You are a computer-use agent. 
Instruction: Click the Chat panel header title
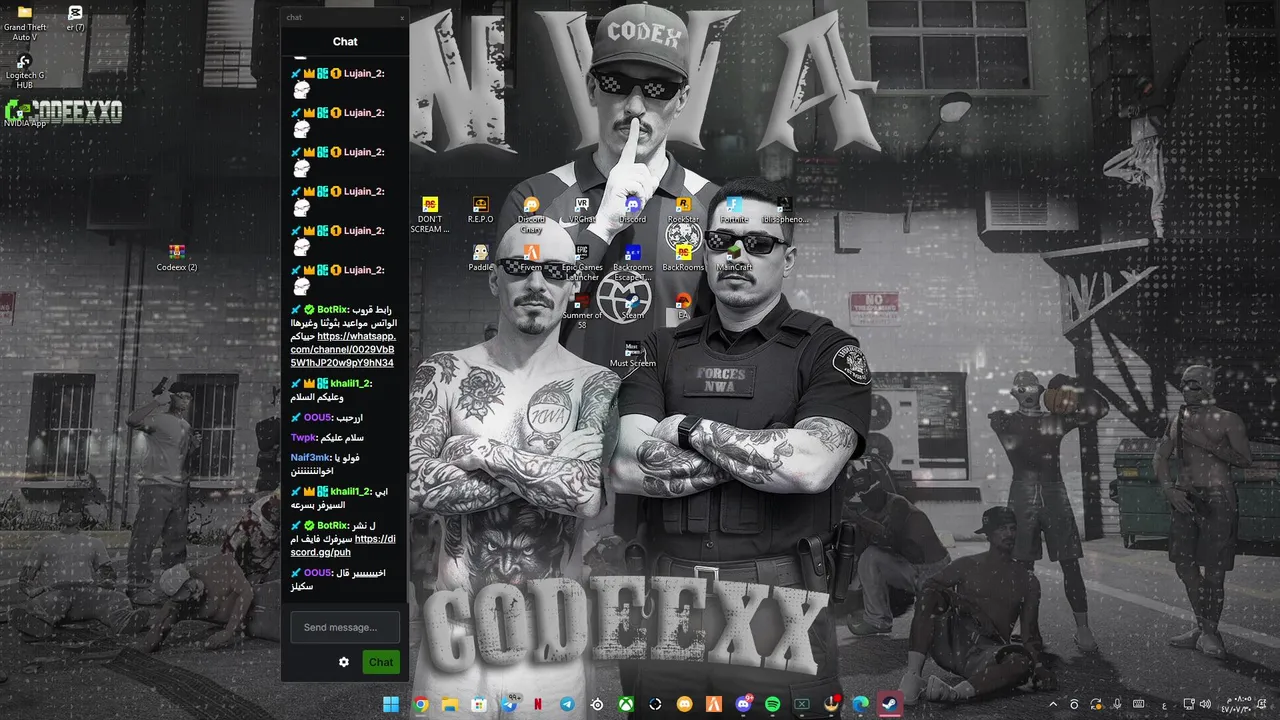pos(345,41)
